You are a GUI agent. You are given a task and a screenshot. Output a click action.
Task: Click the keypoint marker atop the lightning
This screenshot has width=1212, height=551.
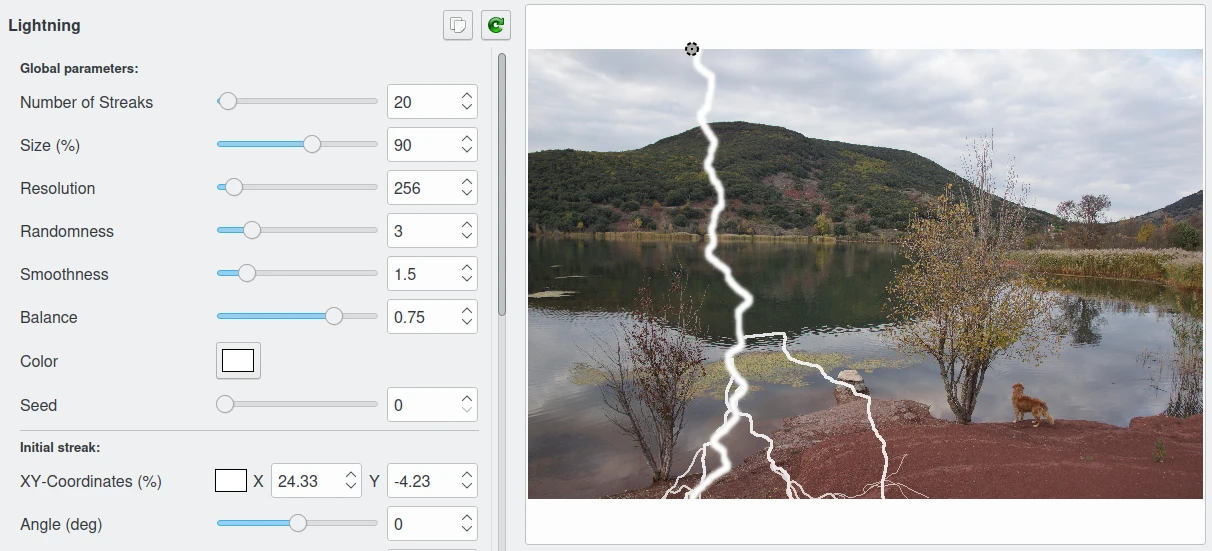click(x=692, y=49)
